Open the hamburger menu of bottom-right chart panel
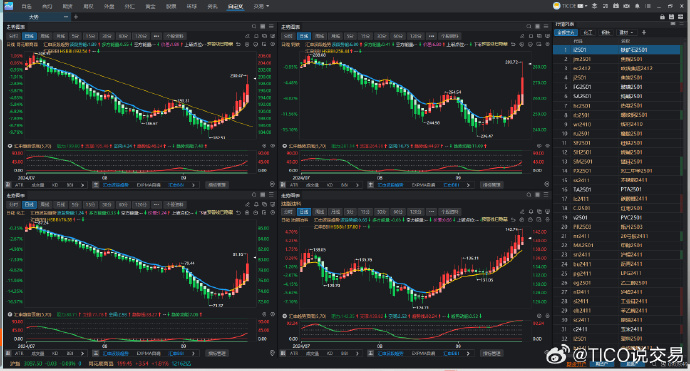Image resolution: width=690 pixels, height=371 pixels. pos(546,195)
